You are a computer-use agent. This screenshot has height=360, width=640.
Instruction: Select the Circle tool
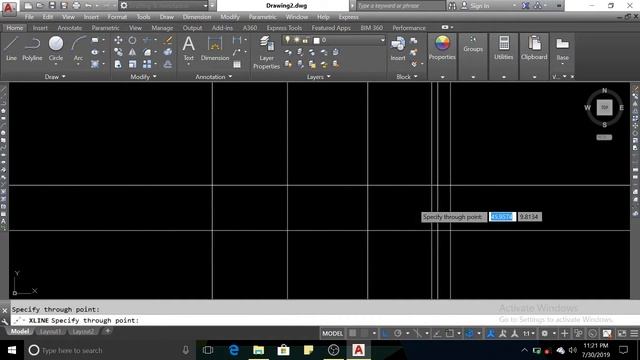tap(56, 49)
